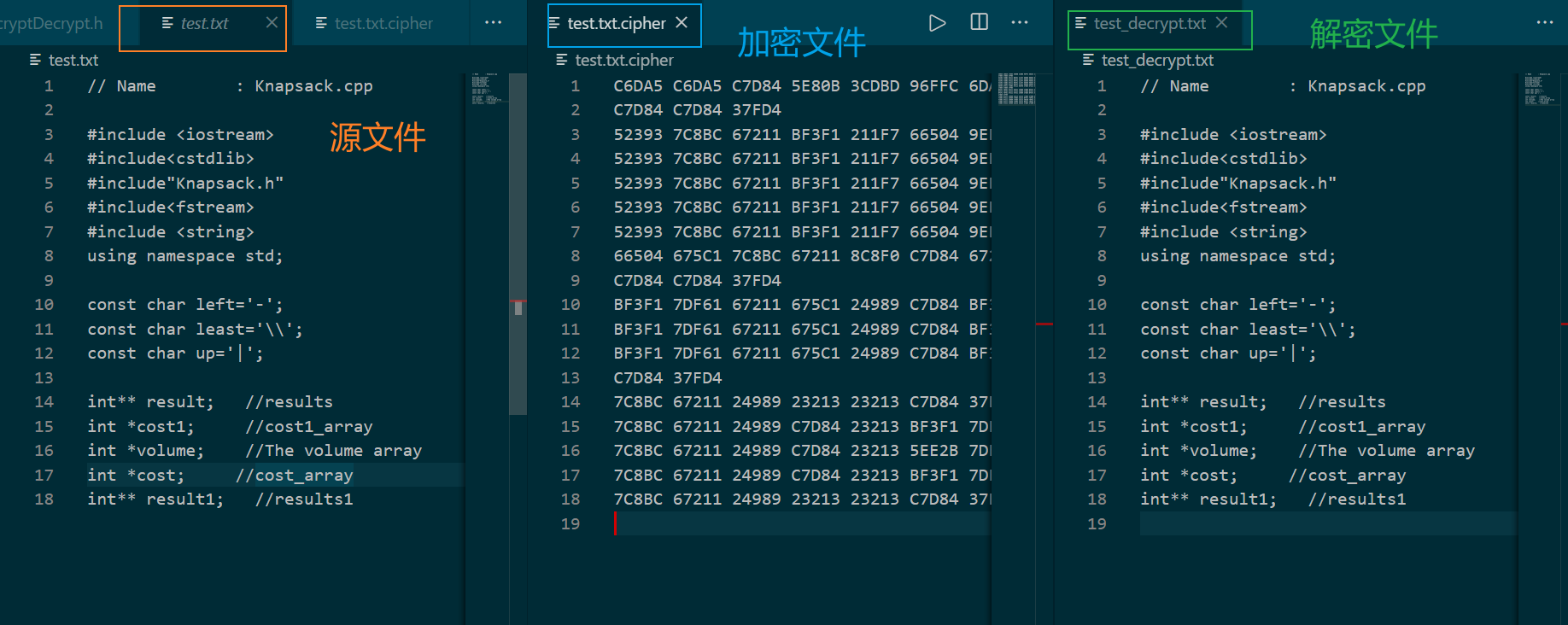Click '37FD4' on cipher line 2
This screenshot has height=625, width=1568.
point(757,110)
